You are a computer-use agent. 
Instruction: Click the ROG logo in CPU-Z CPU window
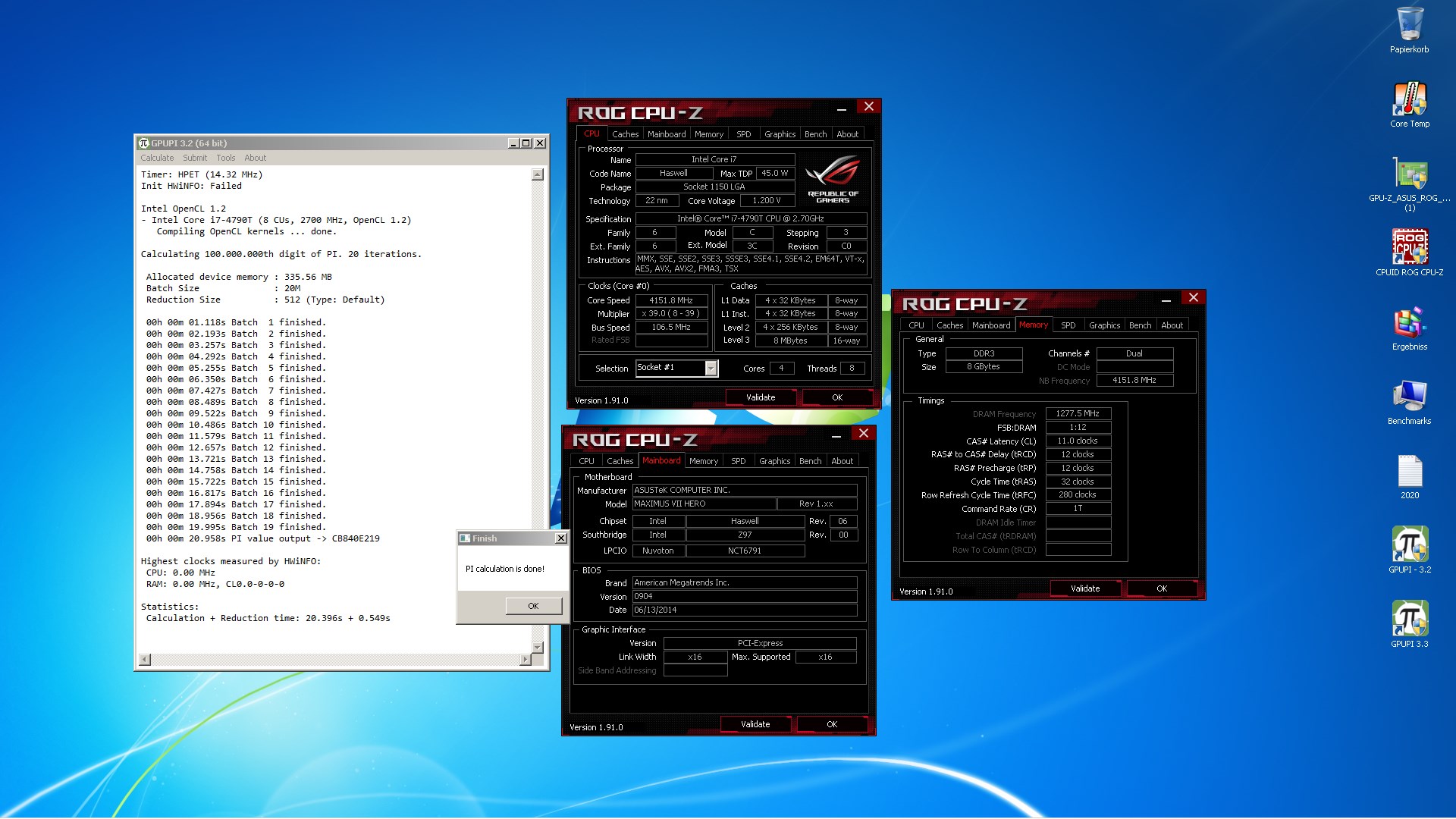(x=833, y=179)
